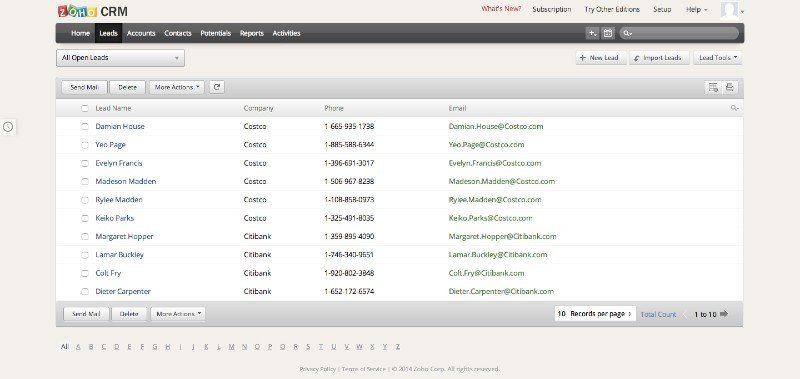This screenshot has width=800, height=379.
Task: Open the Reports tab
Action: click(x=252, y=33)
